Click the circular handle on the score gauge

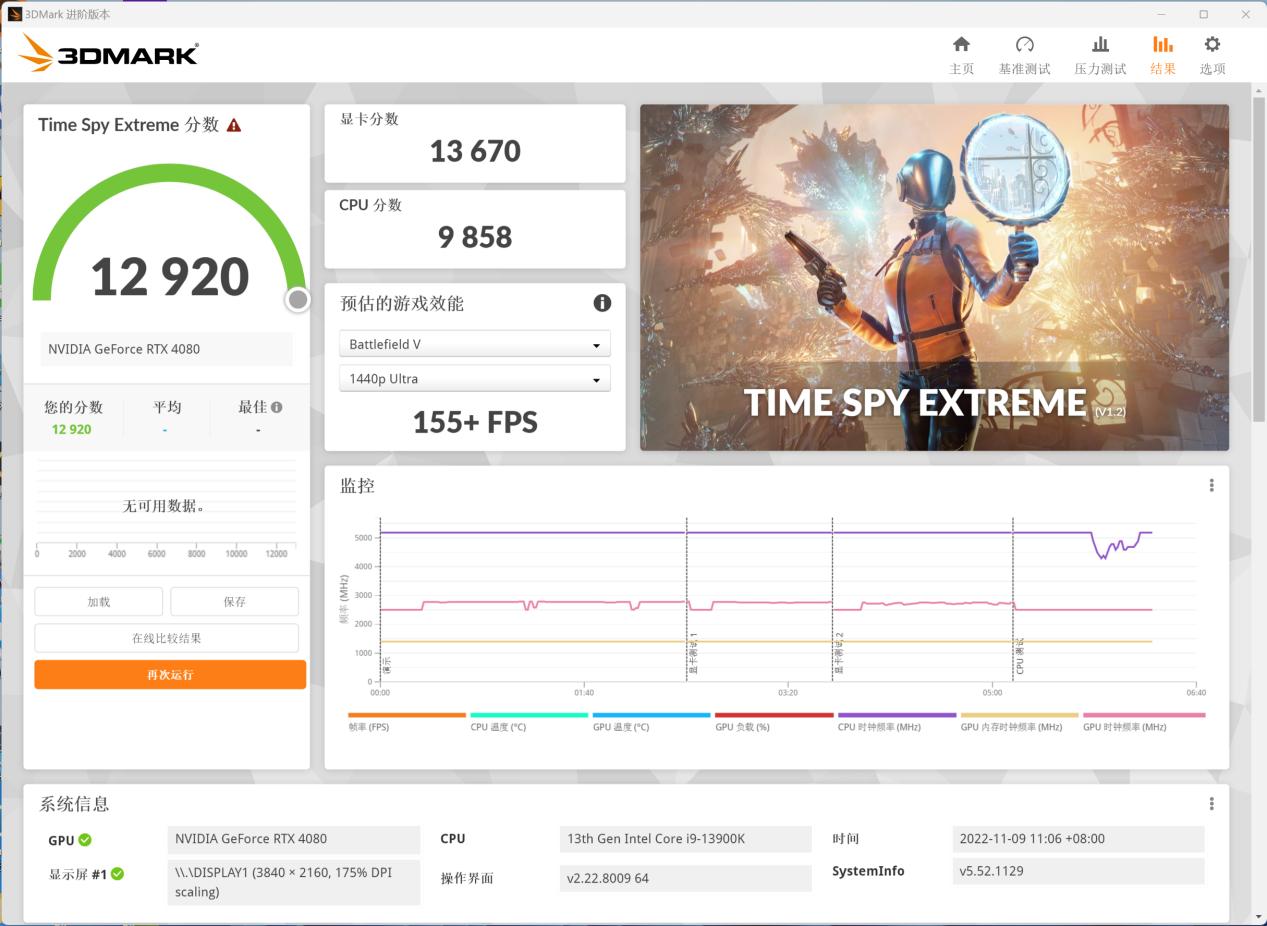tap(297, 298)
